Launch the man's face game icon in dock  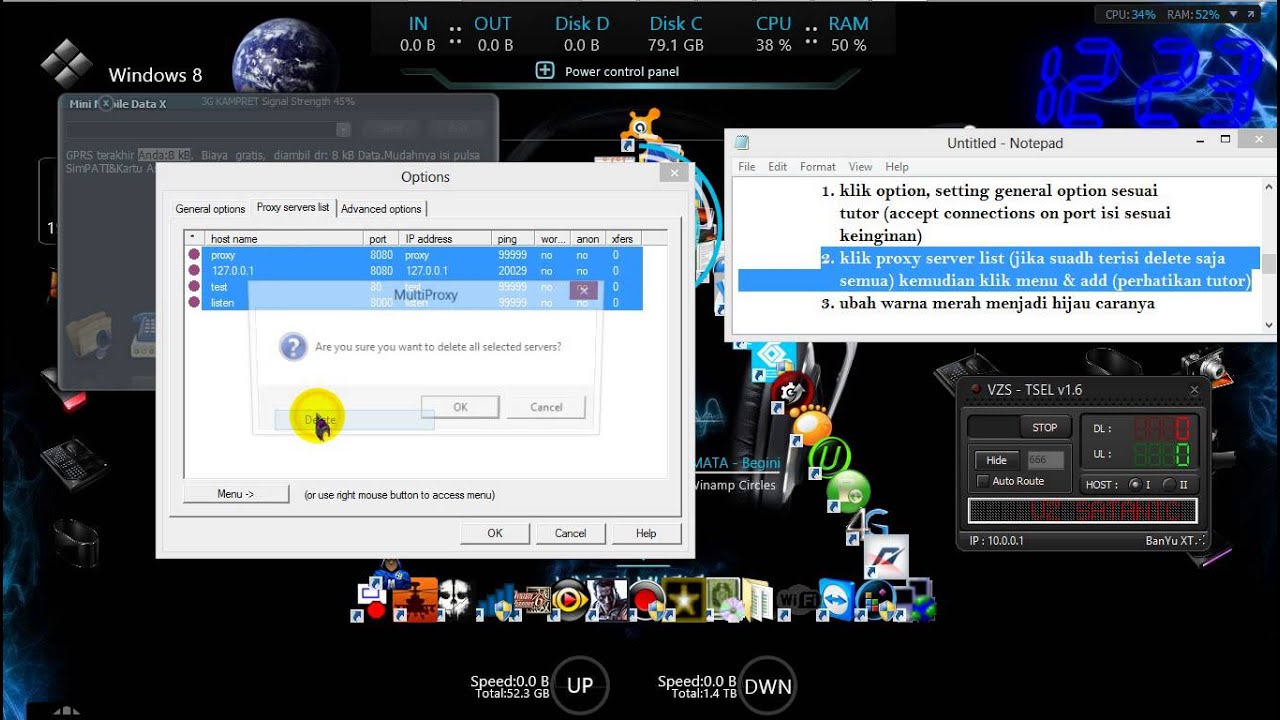pyautogui.click(x=609, y=600)
